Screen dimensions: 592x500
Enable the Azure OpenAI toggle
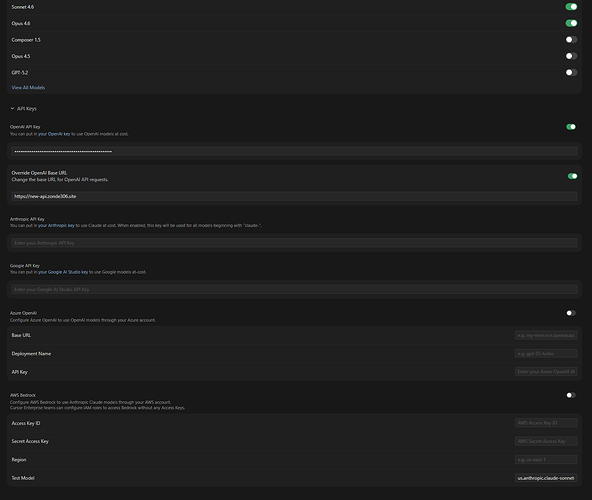[571, 313]
